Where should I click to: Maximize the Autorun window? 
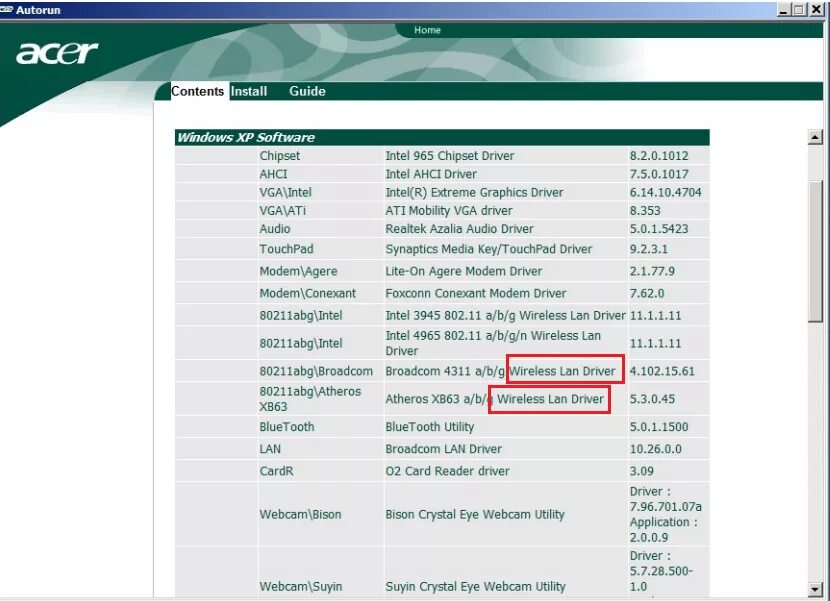(x=799, y=10)
